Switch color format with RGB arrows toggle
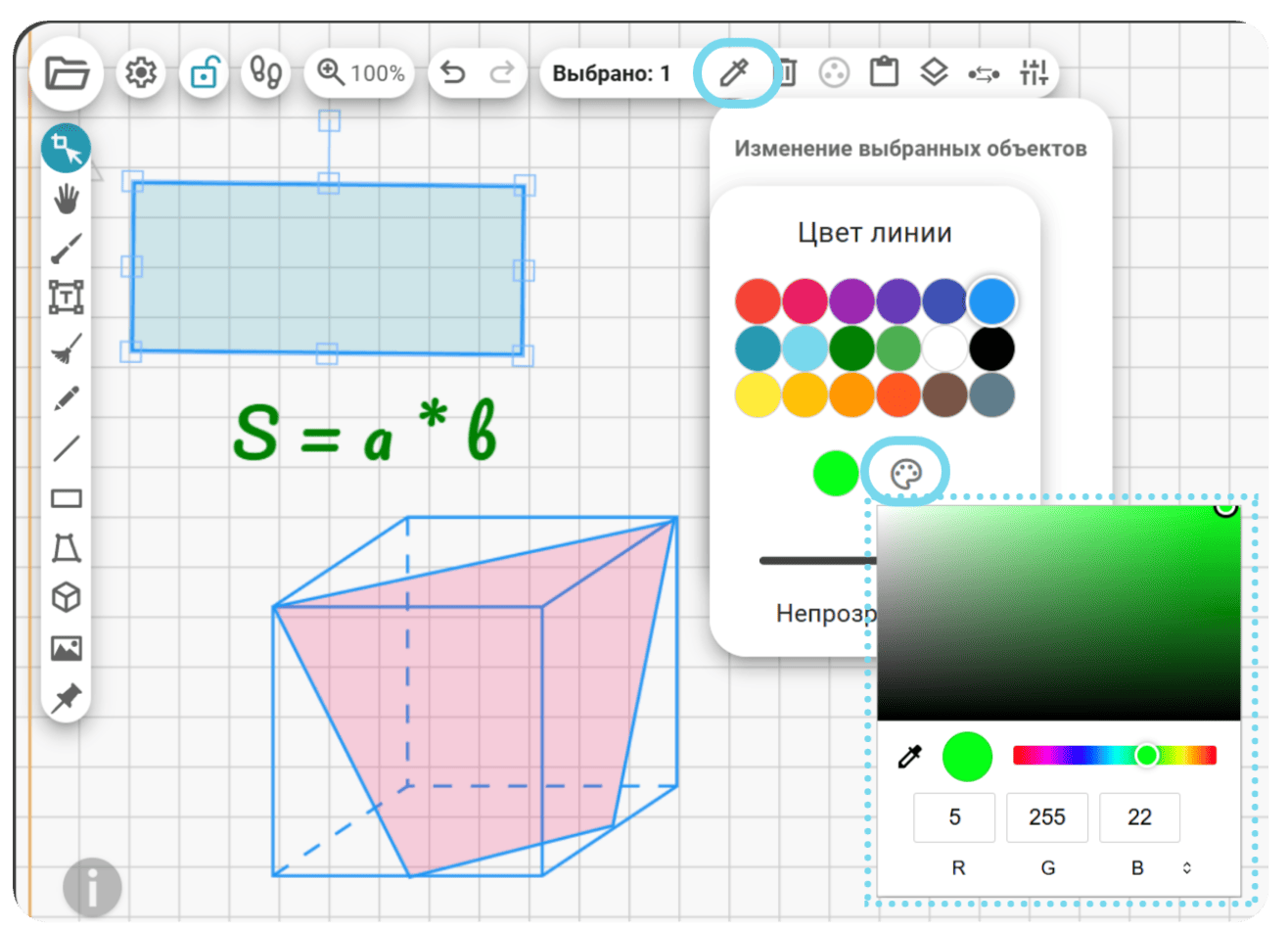 click(x=1187, y=868)
